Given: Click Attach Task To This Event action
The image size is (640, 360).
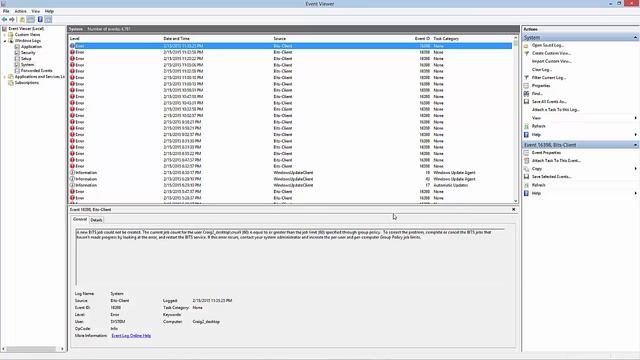Looking at the screenshot, I should (x=556, y=161).
